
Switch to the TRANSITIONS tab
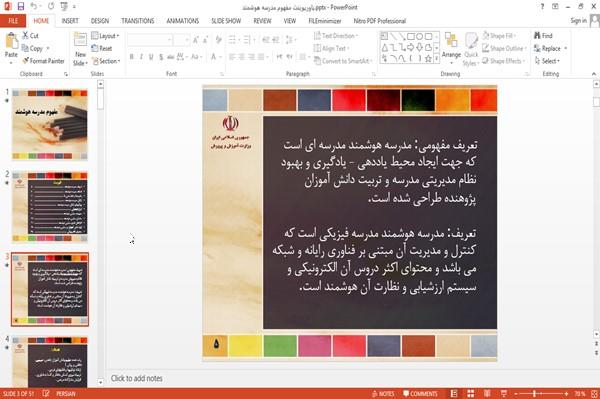point(138,21)
